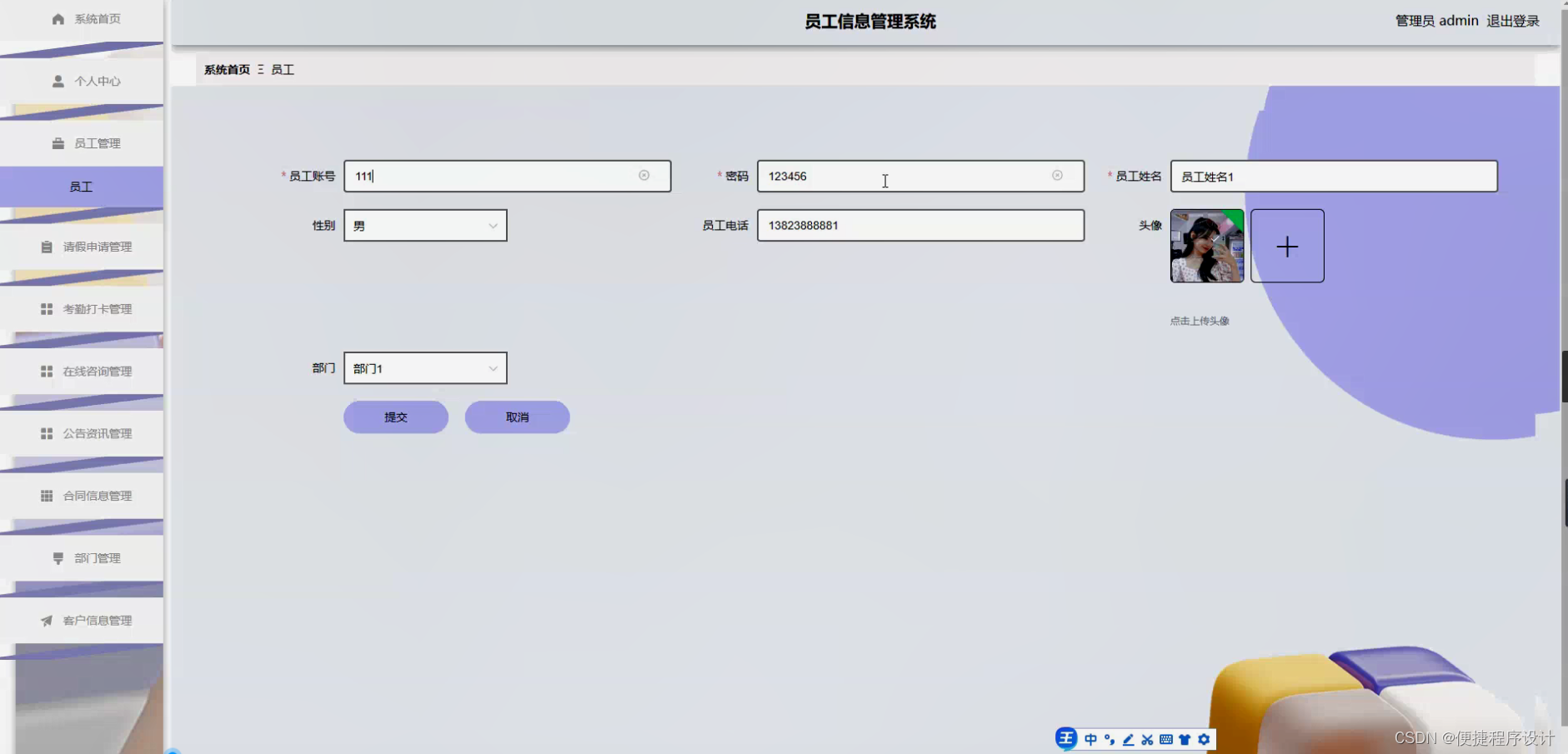Click the 退出登录 link
The width and height of the screenshot is (1568, 754).
pyautogui.click(x=1513, y=20)
